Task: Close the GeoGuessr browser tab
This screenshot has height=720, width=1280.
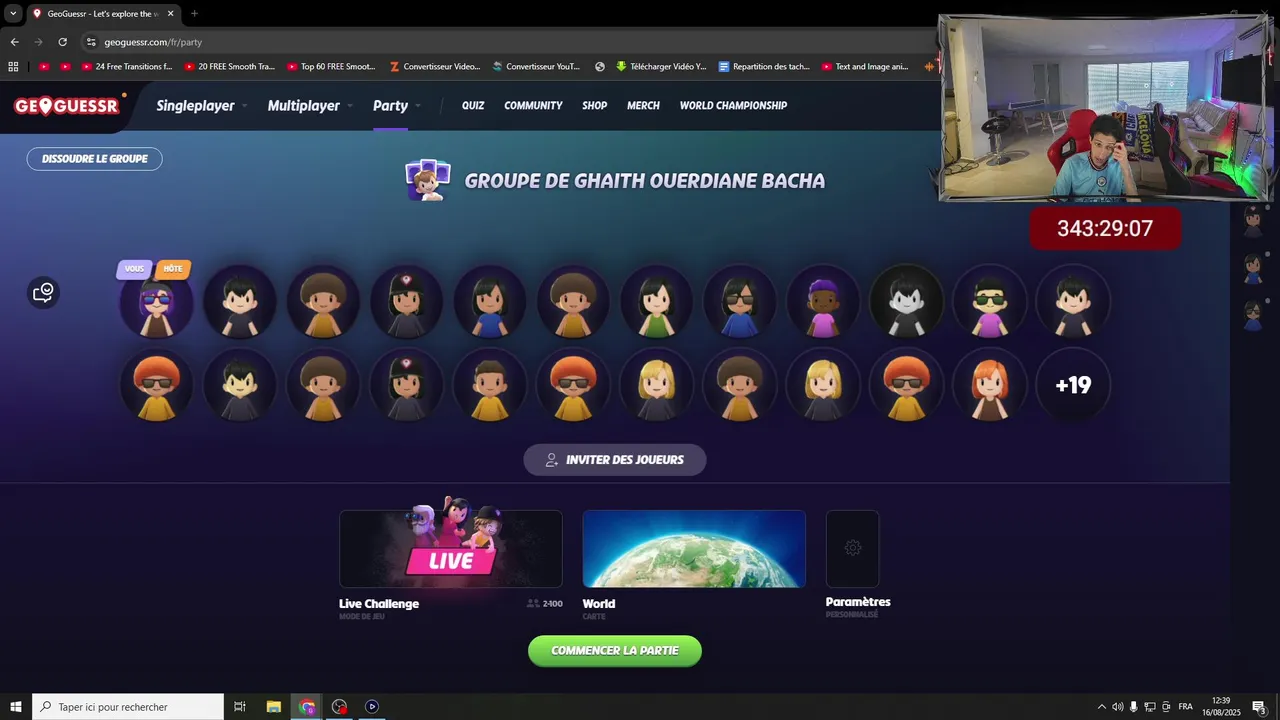Action: 171,14
